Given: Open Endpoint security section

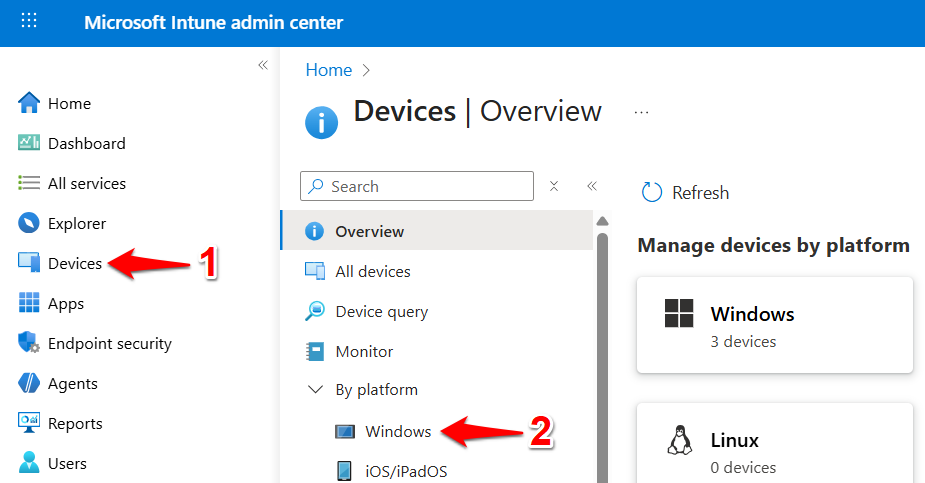Looking at the screenshot, I should click(x=110, y=344).
